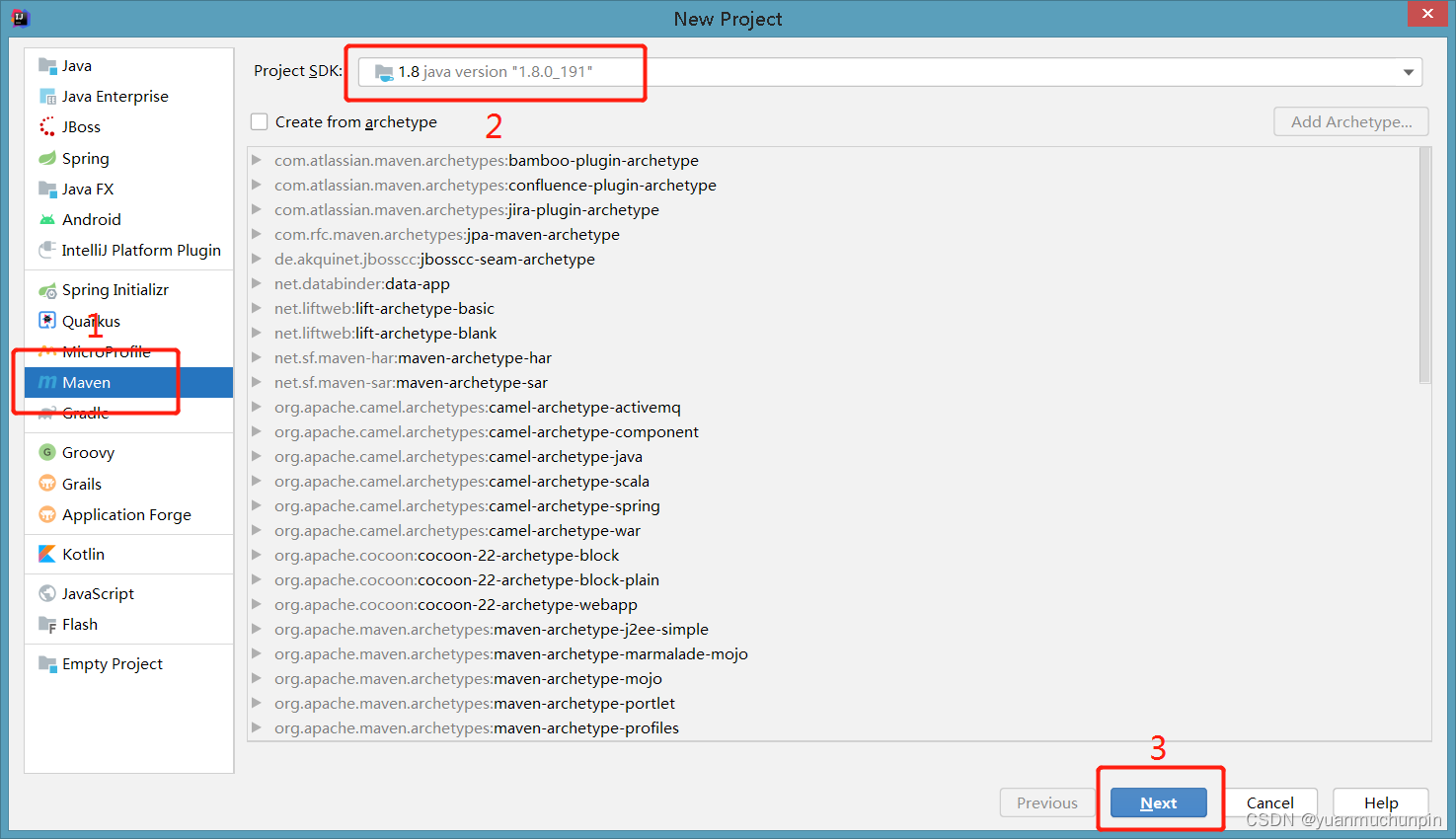The image size is (1456, 839).
Task: Expand bamboo-plugin-archetype node
Action: pos(257,160)
